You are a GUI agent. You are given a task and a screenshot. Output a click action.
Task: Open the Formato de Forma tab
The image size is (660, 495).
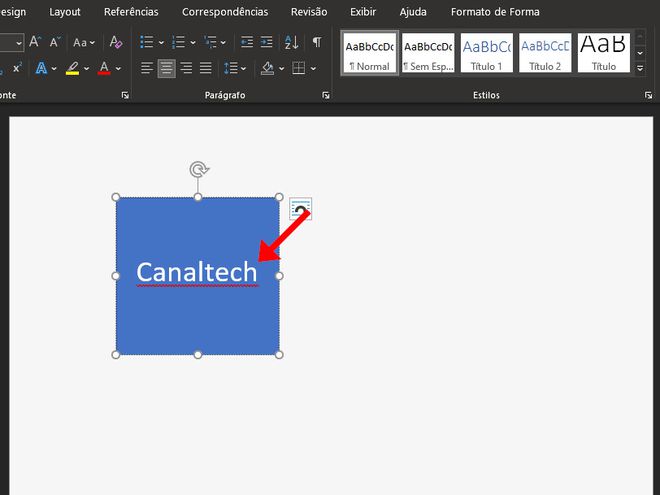pyautogui.click(x=495, y=12)
